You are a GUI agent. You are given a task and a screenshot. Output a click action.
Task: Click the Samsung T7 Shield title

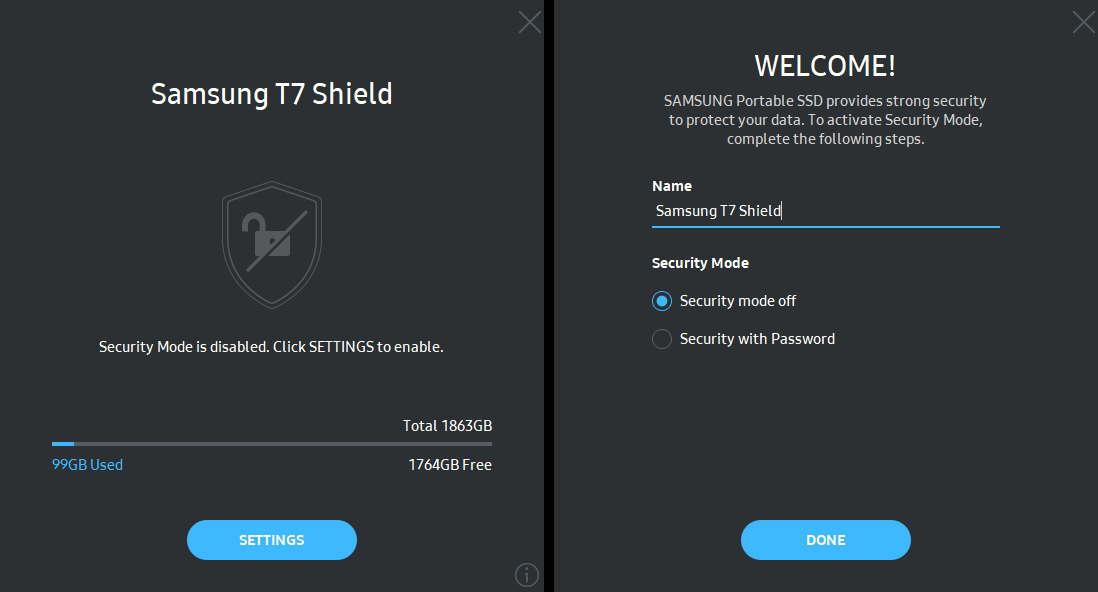(x=271, y=94)
